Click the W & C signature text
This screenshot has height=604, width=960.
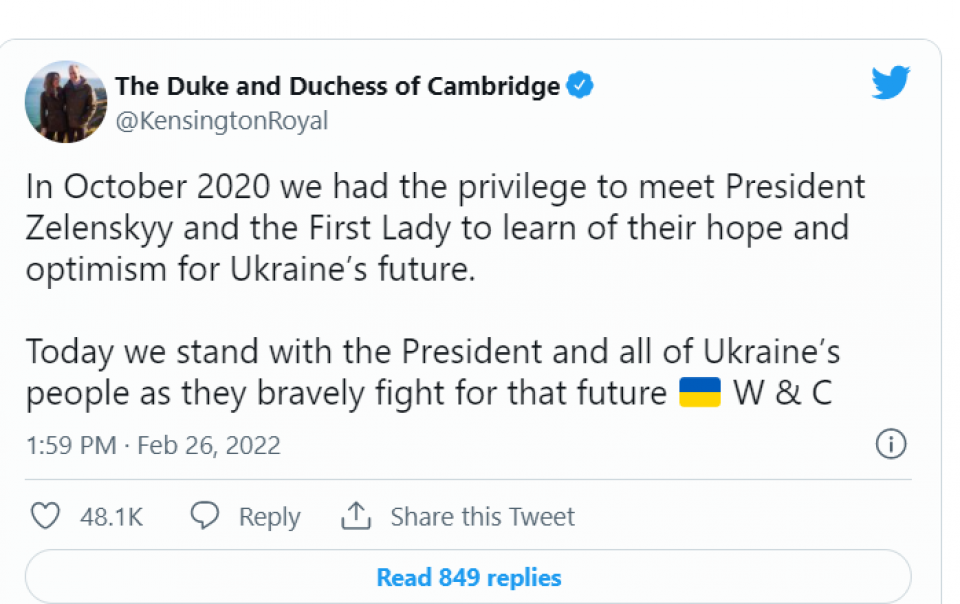coord(782,393)
